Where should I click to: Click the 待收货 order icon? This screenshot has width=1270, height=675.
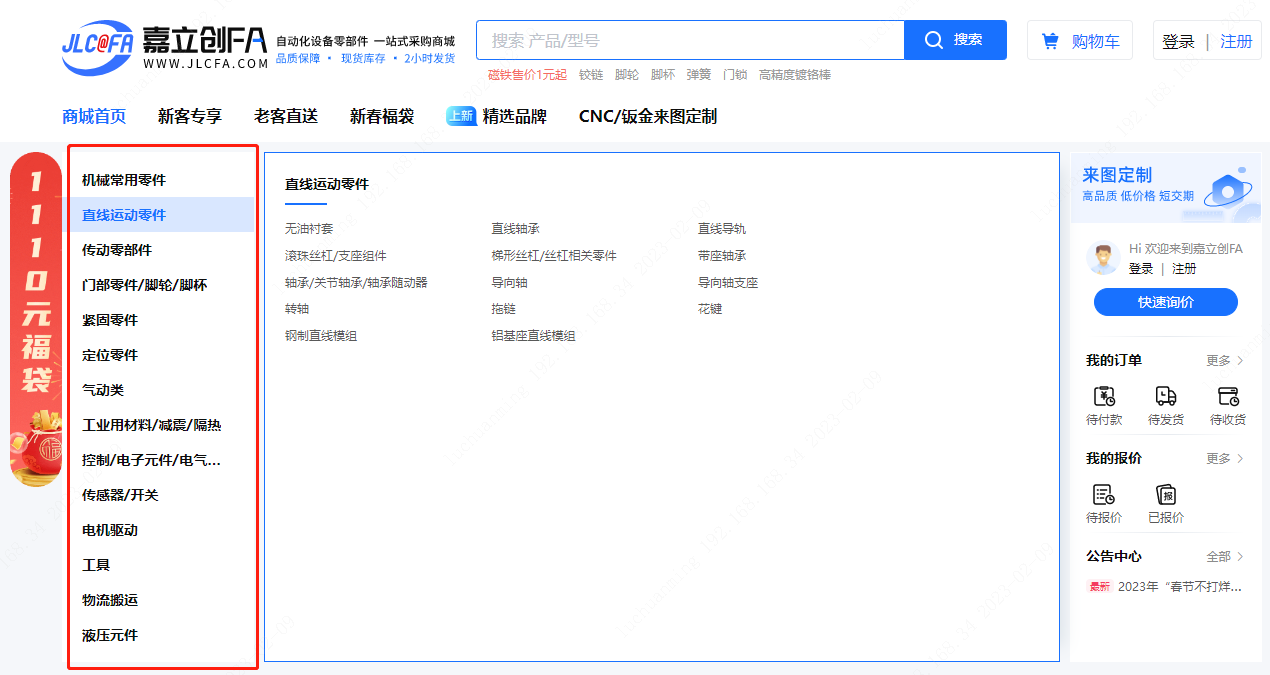click(1228, 396)
